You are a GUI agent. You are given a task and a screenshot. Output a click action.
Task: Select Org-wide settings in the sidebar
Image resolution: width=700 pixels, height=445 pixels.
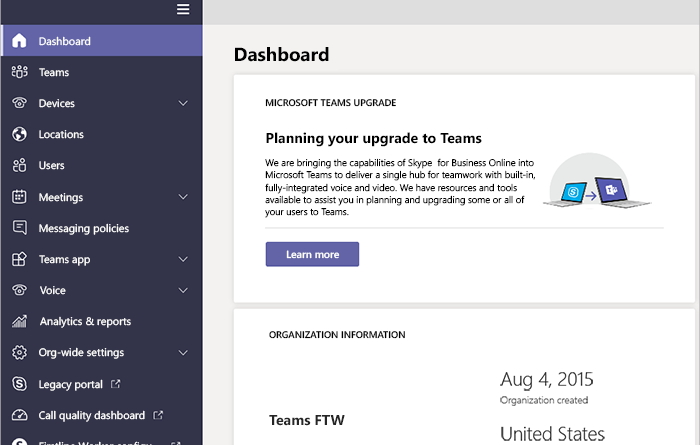(x=81, y=352)
